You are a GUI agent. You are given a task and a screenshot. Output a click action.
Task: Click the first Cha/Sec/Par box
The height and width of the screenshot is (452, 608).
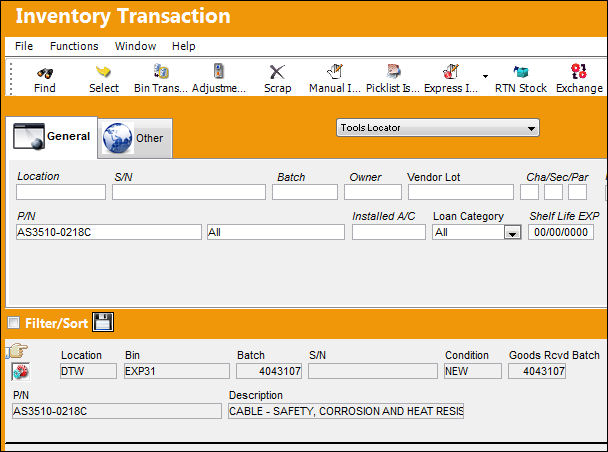tap(529, 192)
